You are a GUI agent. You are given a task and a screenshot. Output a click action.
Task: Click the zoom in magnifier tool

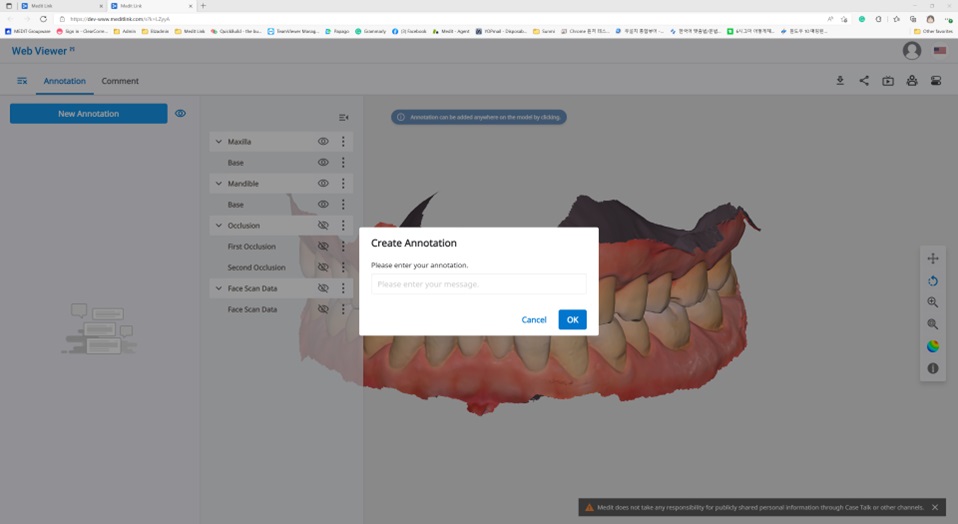933,302
